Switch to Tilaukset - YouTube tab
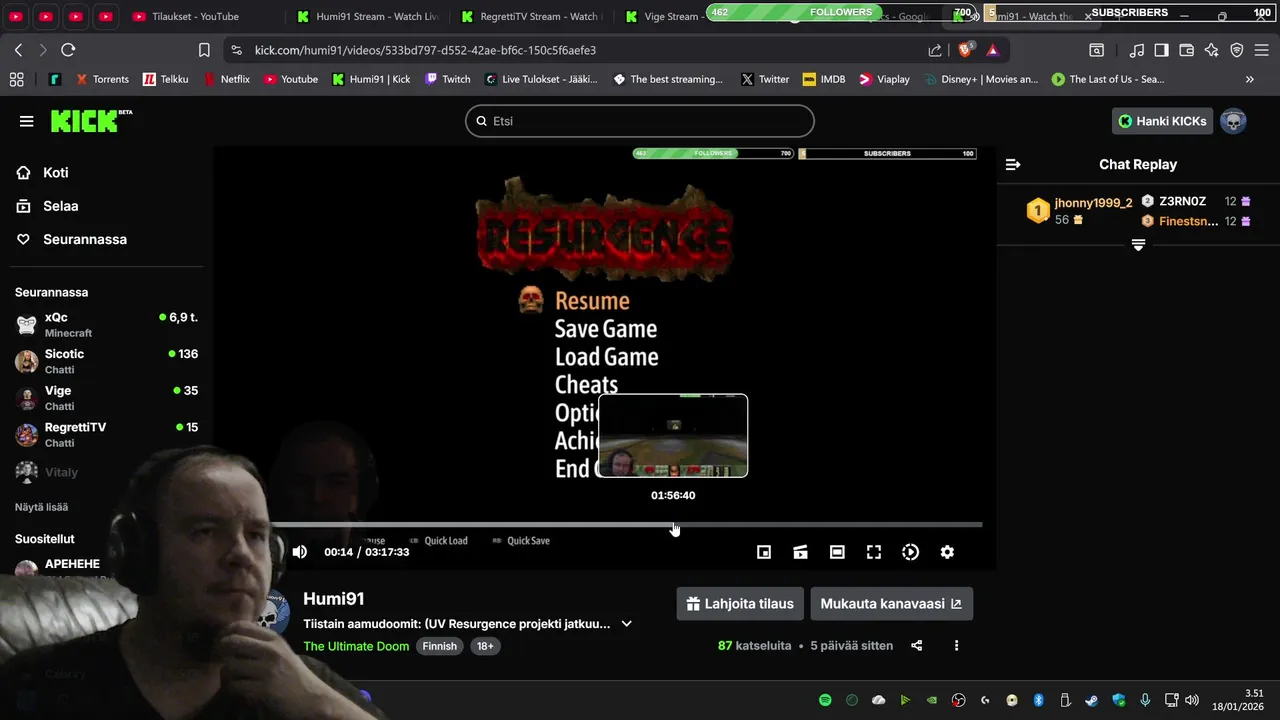 click(x=194, y=16)
